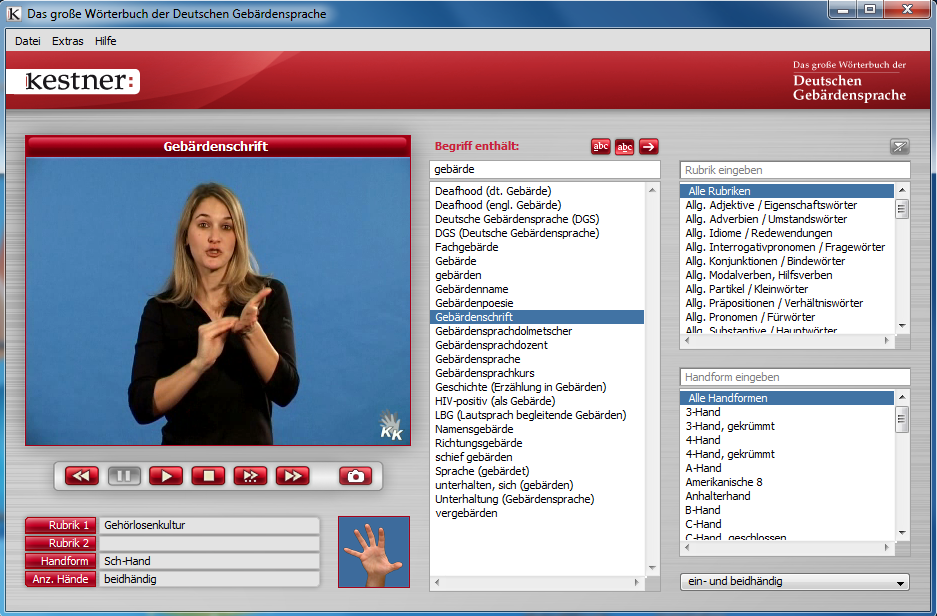Click the sign video display area
937x616 pixels.
(x=218, y=301)
